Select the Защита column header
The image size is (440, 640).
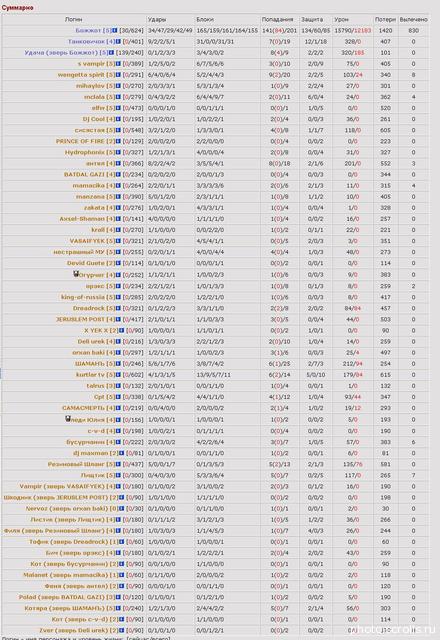[312, 20]
